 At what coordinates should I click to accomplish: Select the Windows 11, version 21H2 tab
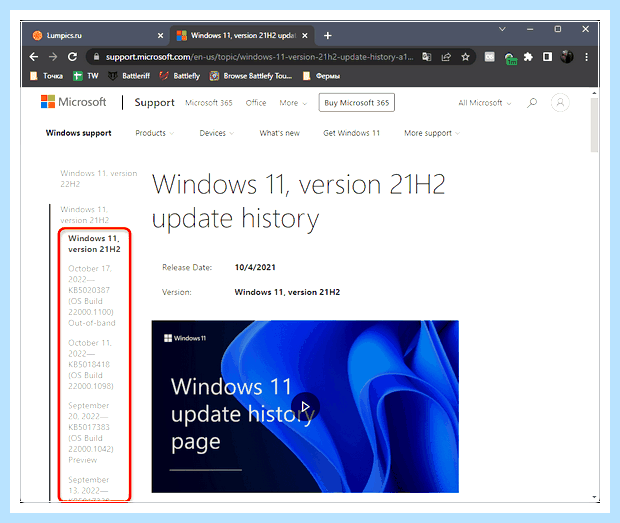click(x=242, y=36)
